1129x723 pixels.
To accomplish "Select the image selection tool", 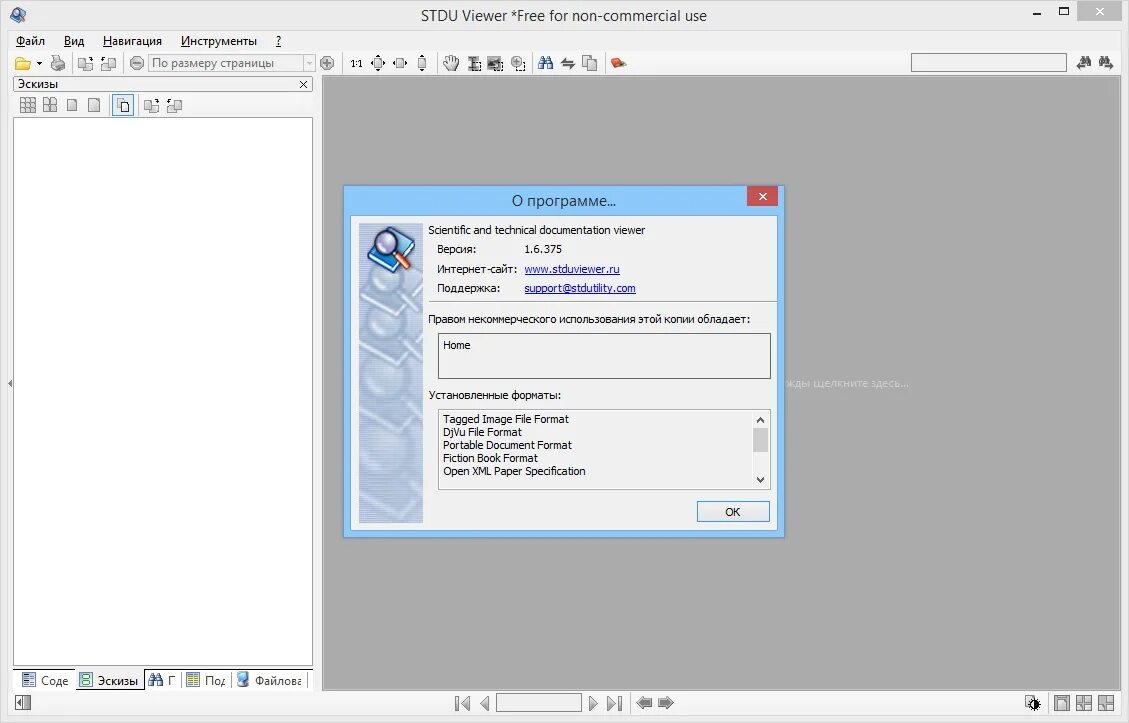I will click(495, 63).
